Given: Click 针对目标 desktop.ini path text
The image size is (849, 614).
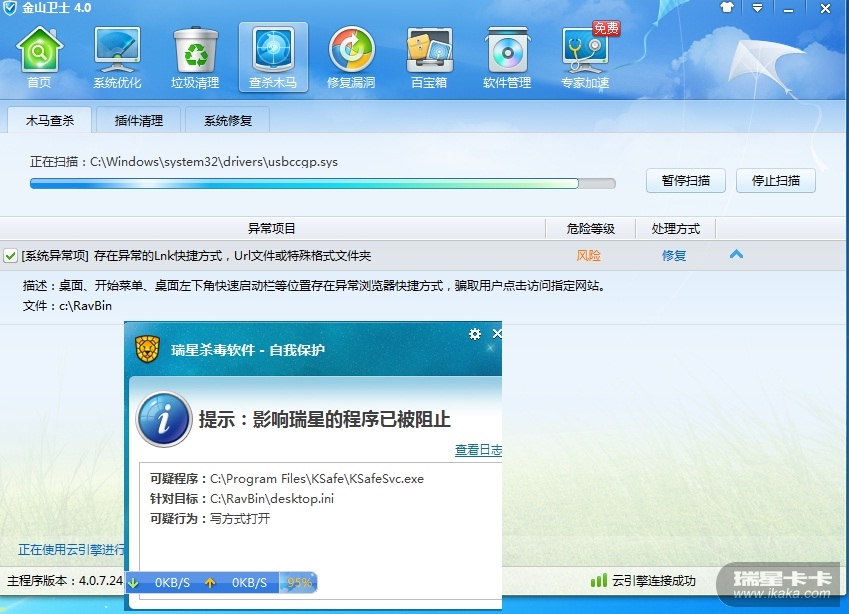Looking at the screenshot, I should pos(272,499).
